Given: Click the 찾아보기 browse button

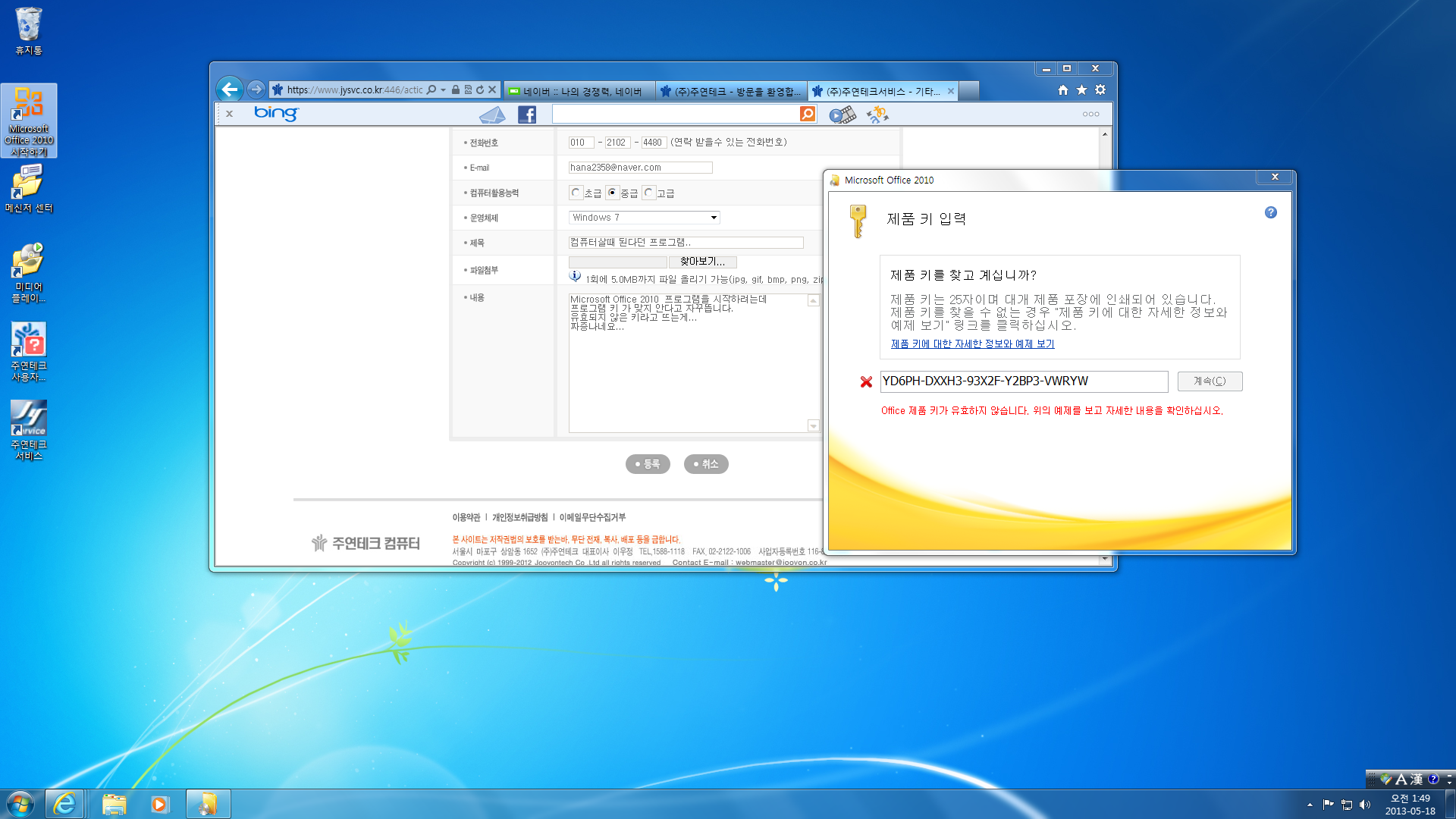Looking at the screenshot, I should click(702, 262).
